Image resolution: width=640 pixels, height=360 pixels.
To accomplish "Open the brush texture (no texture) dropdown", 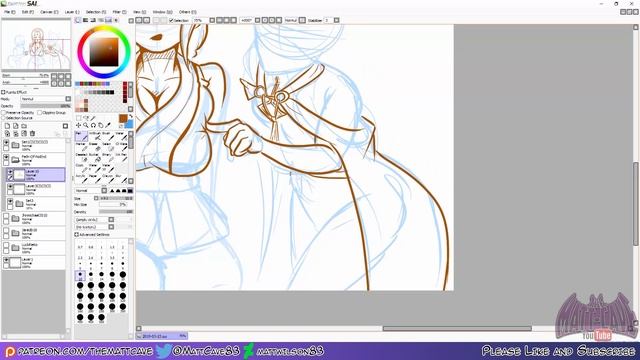I will pos(111,227).
